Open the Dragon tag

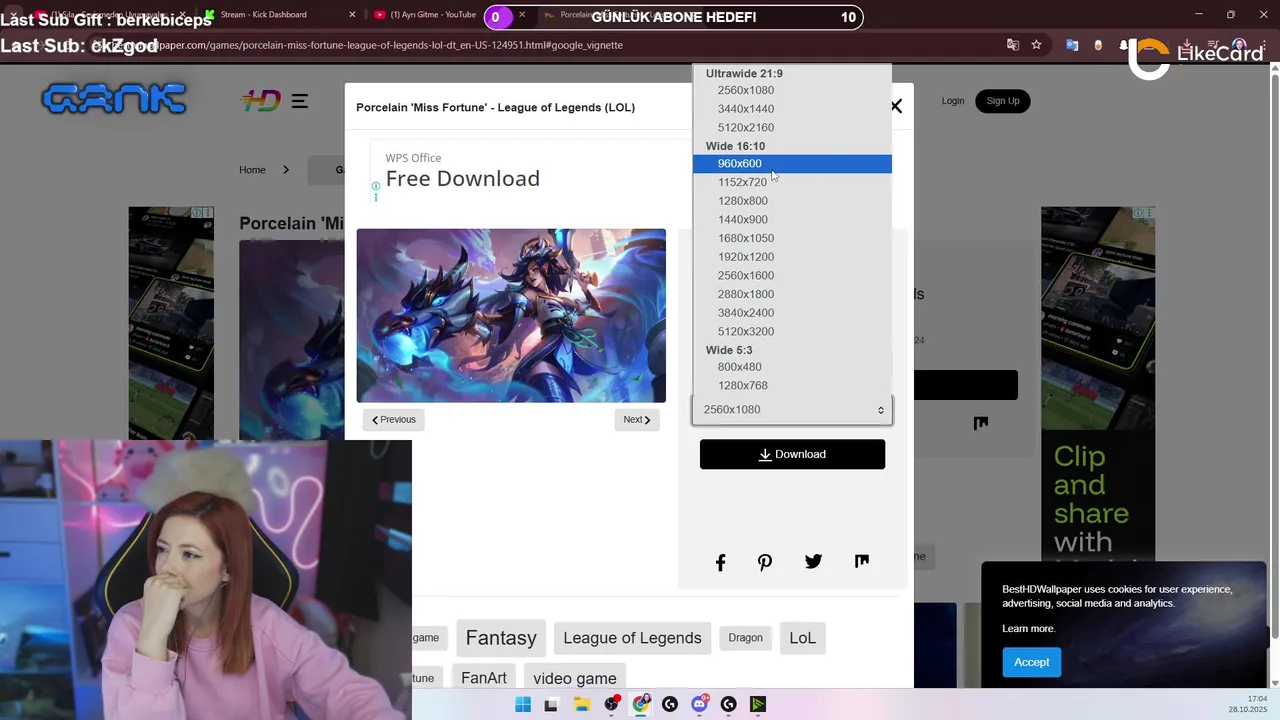(x=745, y=638)
